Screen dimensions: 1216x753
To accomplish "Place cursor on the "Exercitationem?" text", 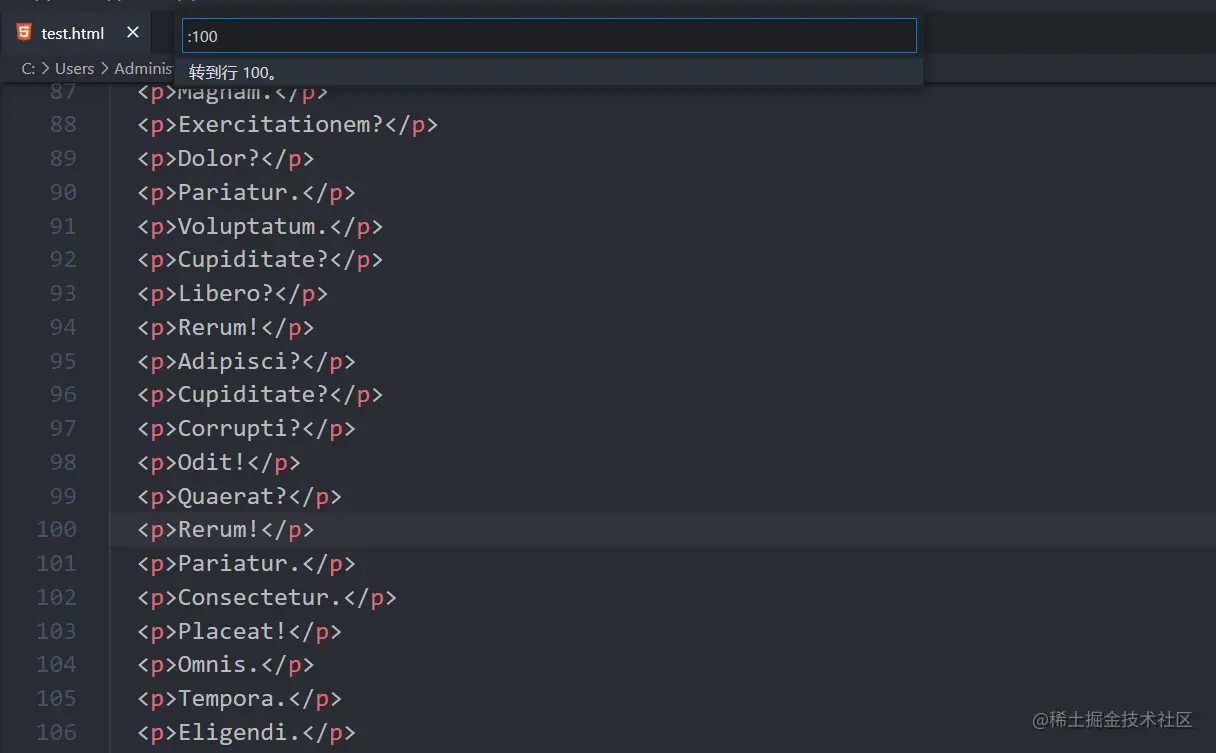I will coord(280,125).
